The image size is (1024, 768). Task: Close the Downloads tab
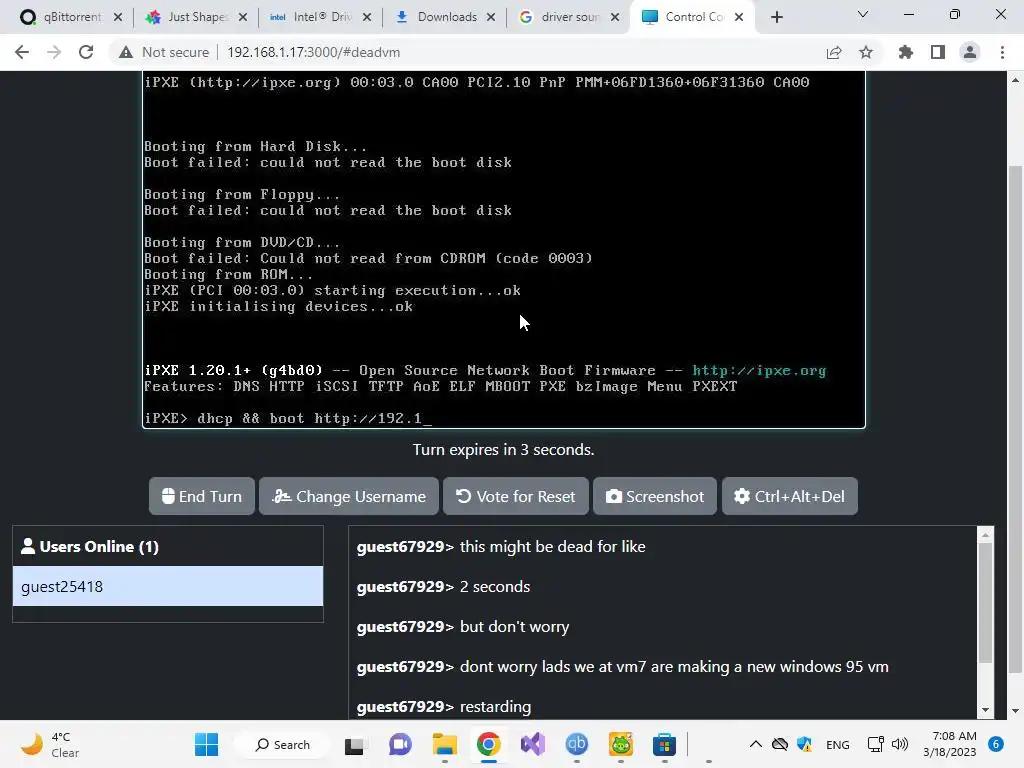[491, 17]
